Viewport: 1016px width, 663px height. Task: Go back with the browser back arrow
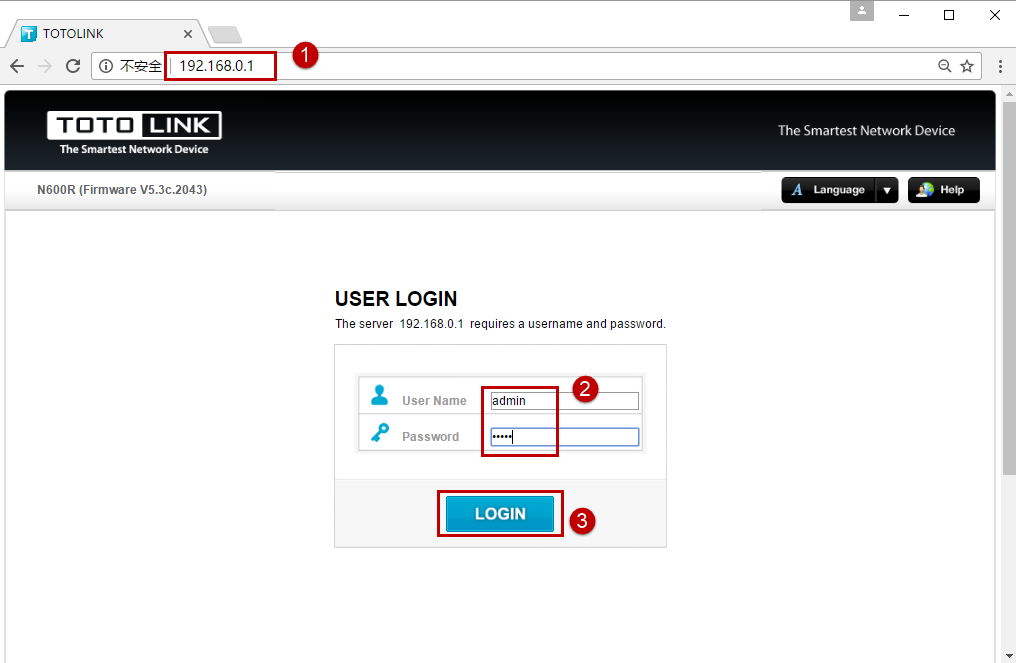tap(17, 66)
